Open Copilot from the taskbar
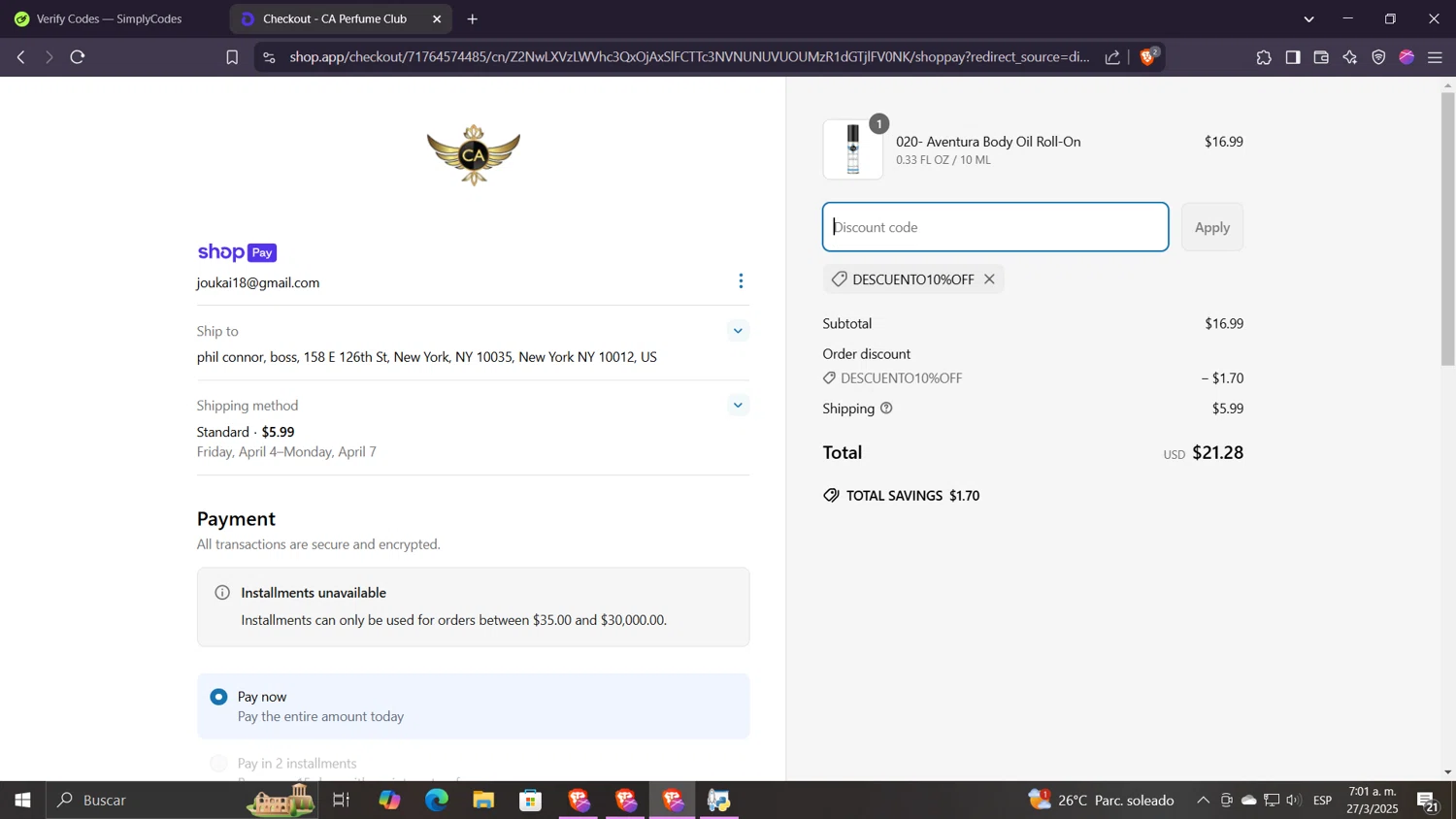Screen dimensions: 1456x819 pyautogui.click(x=389, y=800)
